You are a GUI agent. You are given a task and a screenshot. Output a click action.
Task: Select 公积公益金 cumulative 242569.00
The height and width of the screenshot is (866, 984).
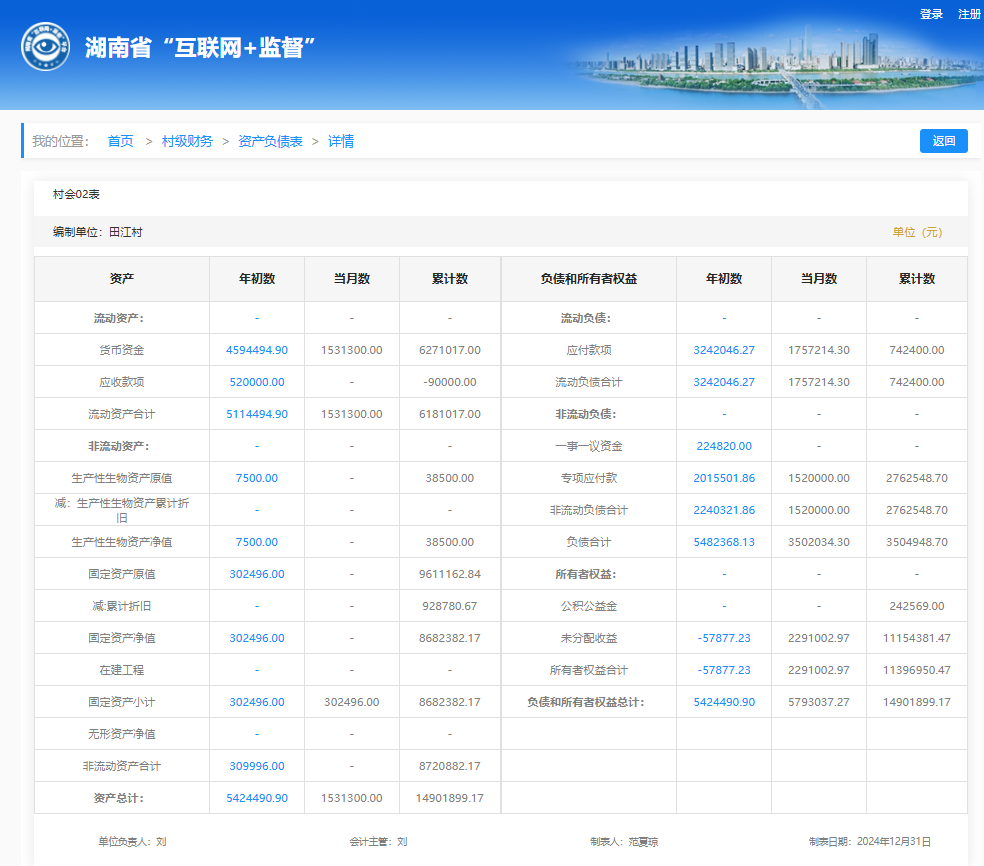point(917,606)
